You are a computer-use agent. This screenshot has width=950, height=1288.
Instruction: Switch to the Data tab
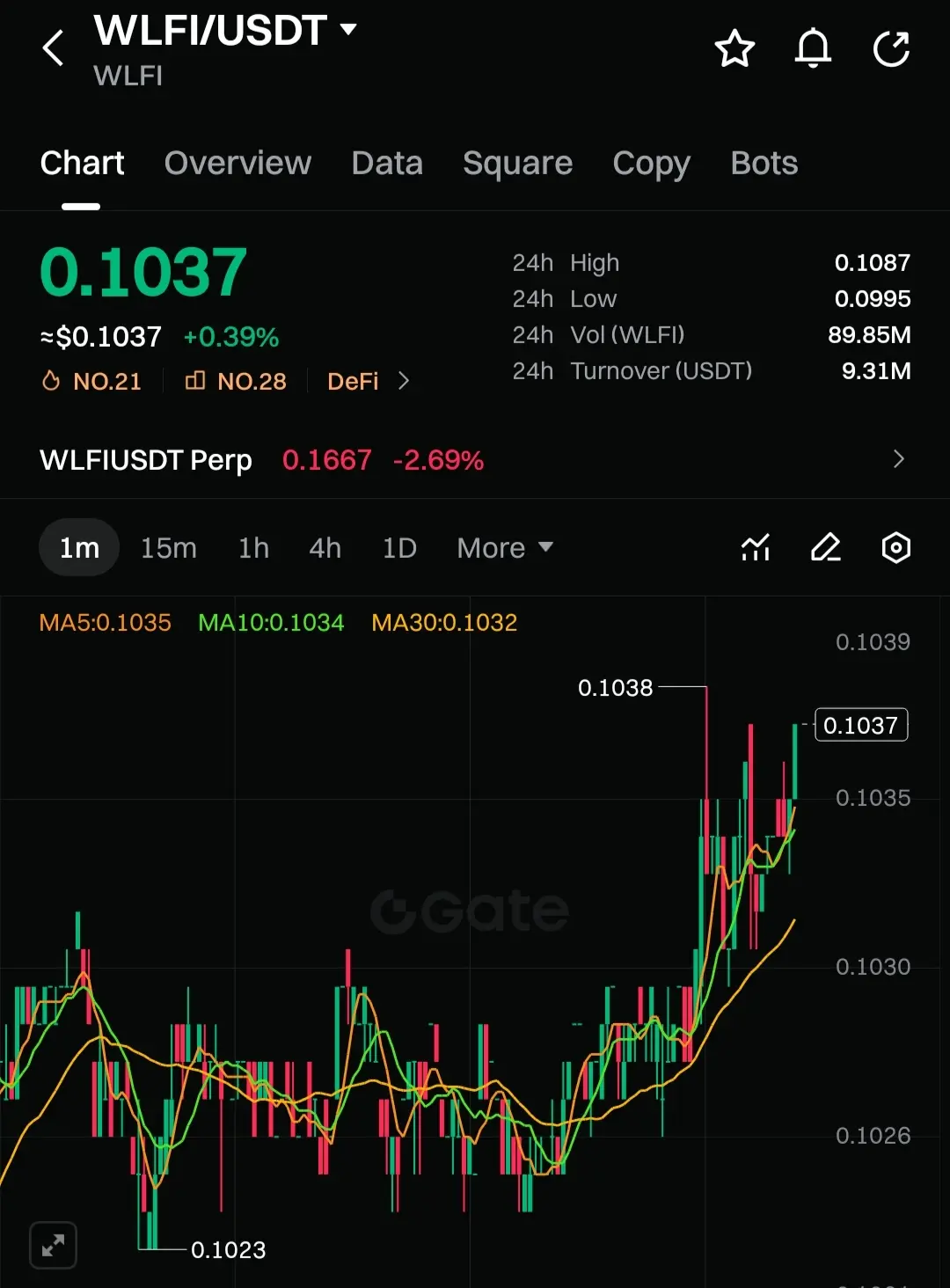(x=387, y=164)
